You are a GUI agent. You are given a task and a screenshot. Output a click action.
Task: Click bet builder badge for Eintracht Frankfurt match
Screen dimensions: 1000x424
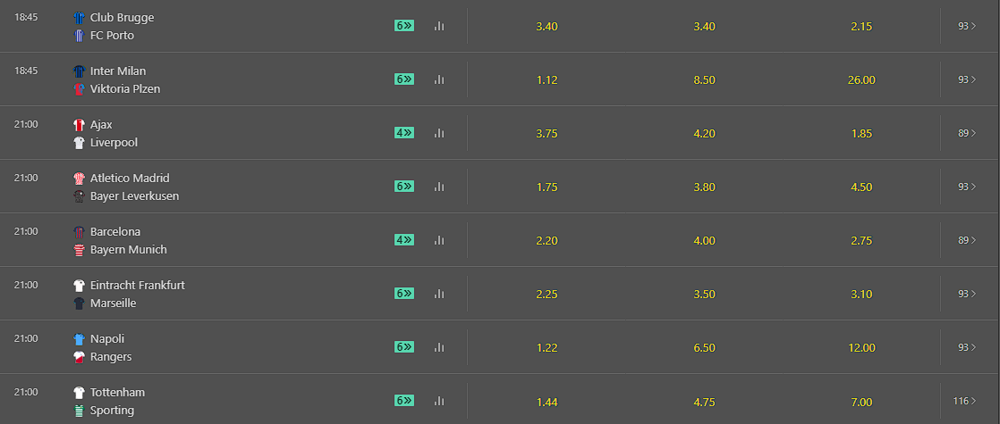coord(404,294)
